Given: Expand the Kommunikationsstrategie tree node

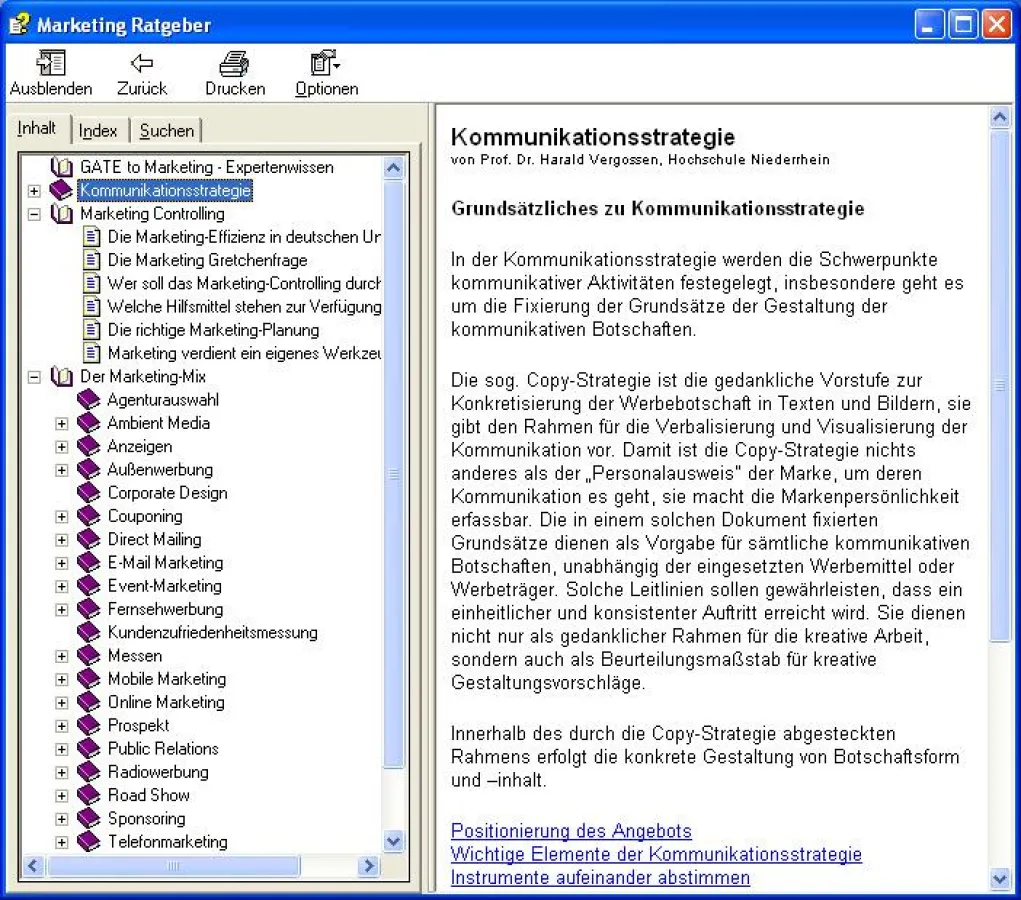Looking at the screenshot, I should [x=34, y=190].
